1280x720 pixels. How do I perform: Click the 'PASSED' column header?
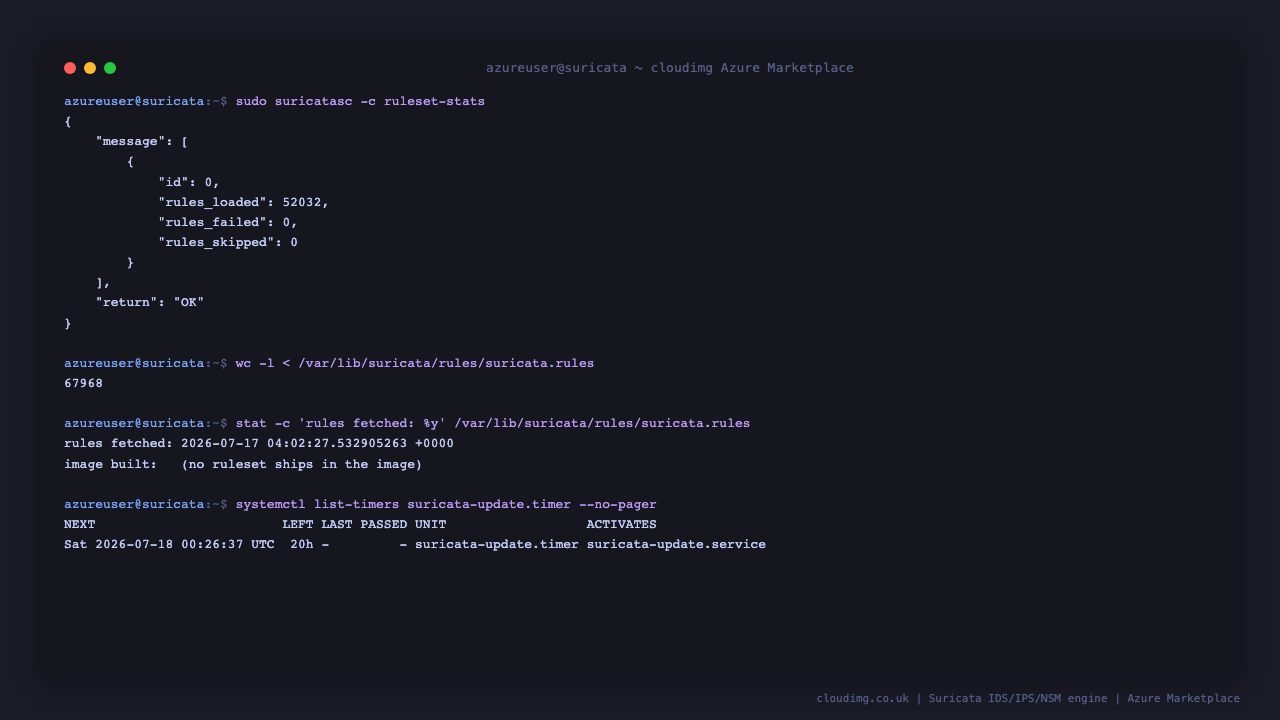click(384, 524)
